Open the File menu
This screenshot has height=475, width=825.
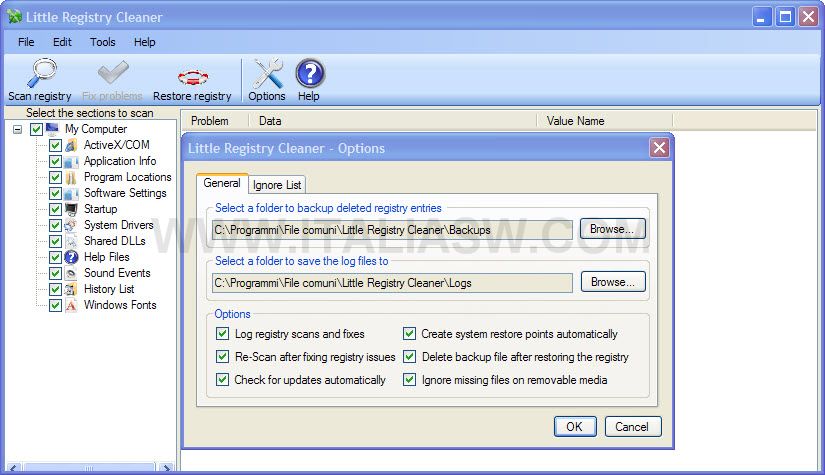click(26, 42)
